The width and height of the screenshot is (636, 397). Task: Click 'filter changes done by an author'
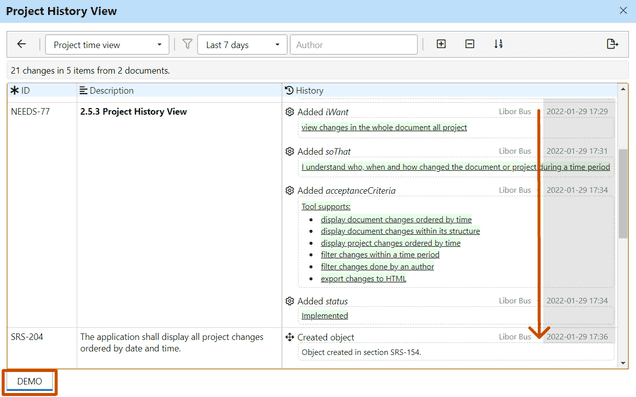tap(377, 266)
